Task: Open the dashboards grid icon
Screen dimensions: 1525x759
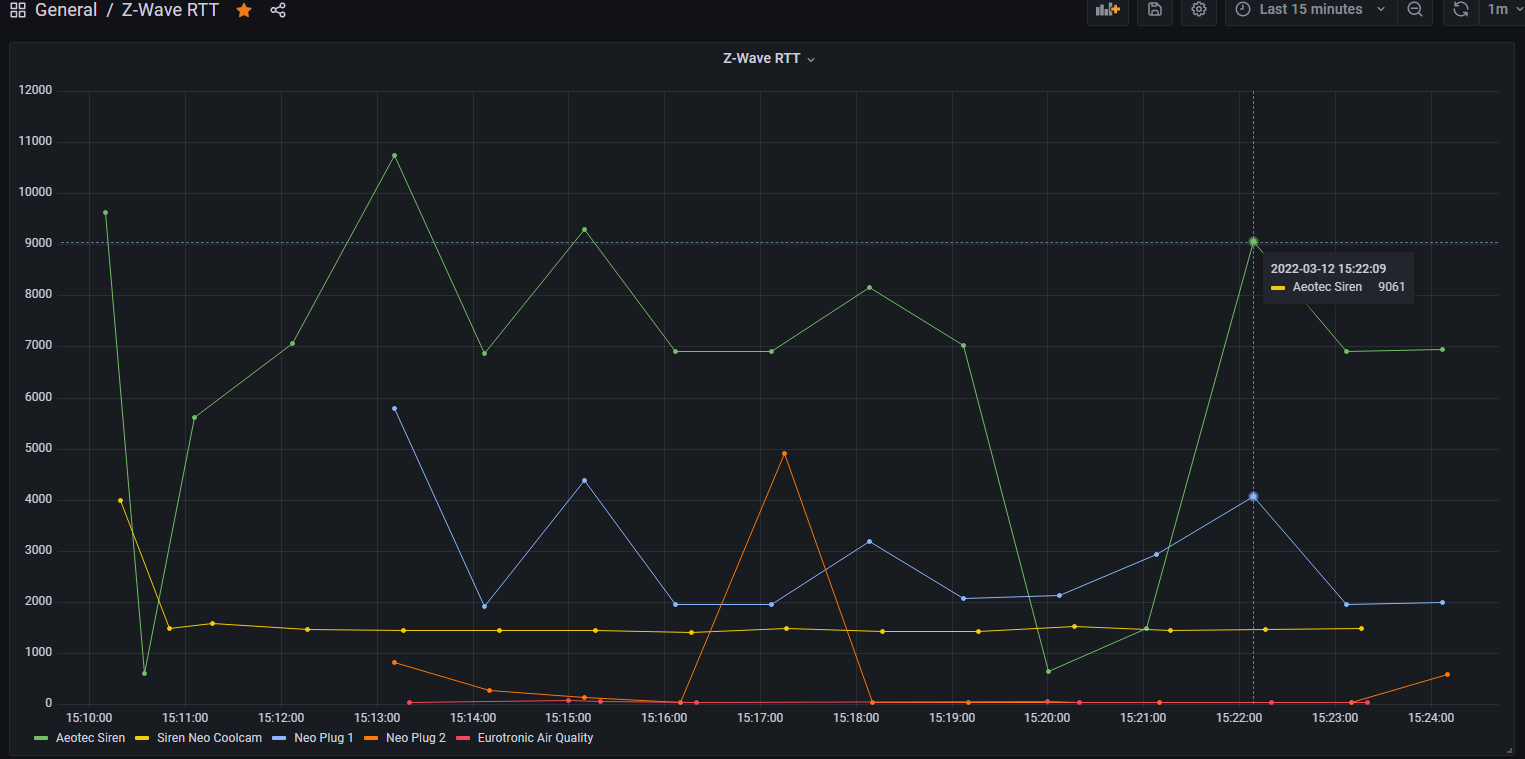Action: tap(17, 10)
